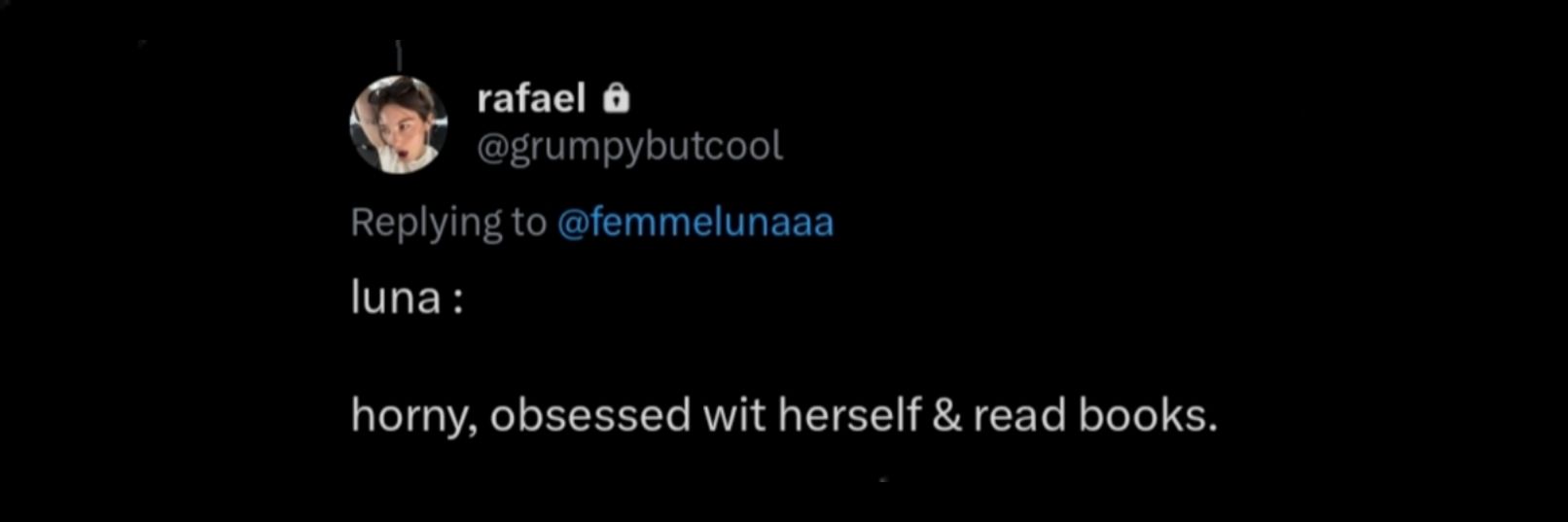The image size is (1568, 522).
Task: Visit the @grumpybutcool handle
Action: [629, 146]
